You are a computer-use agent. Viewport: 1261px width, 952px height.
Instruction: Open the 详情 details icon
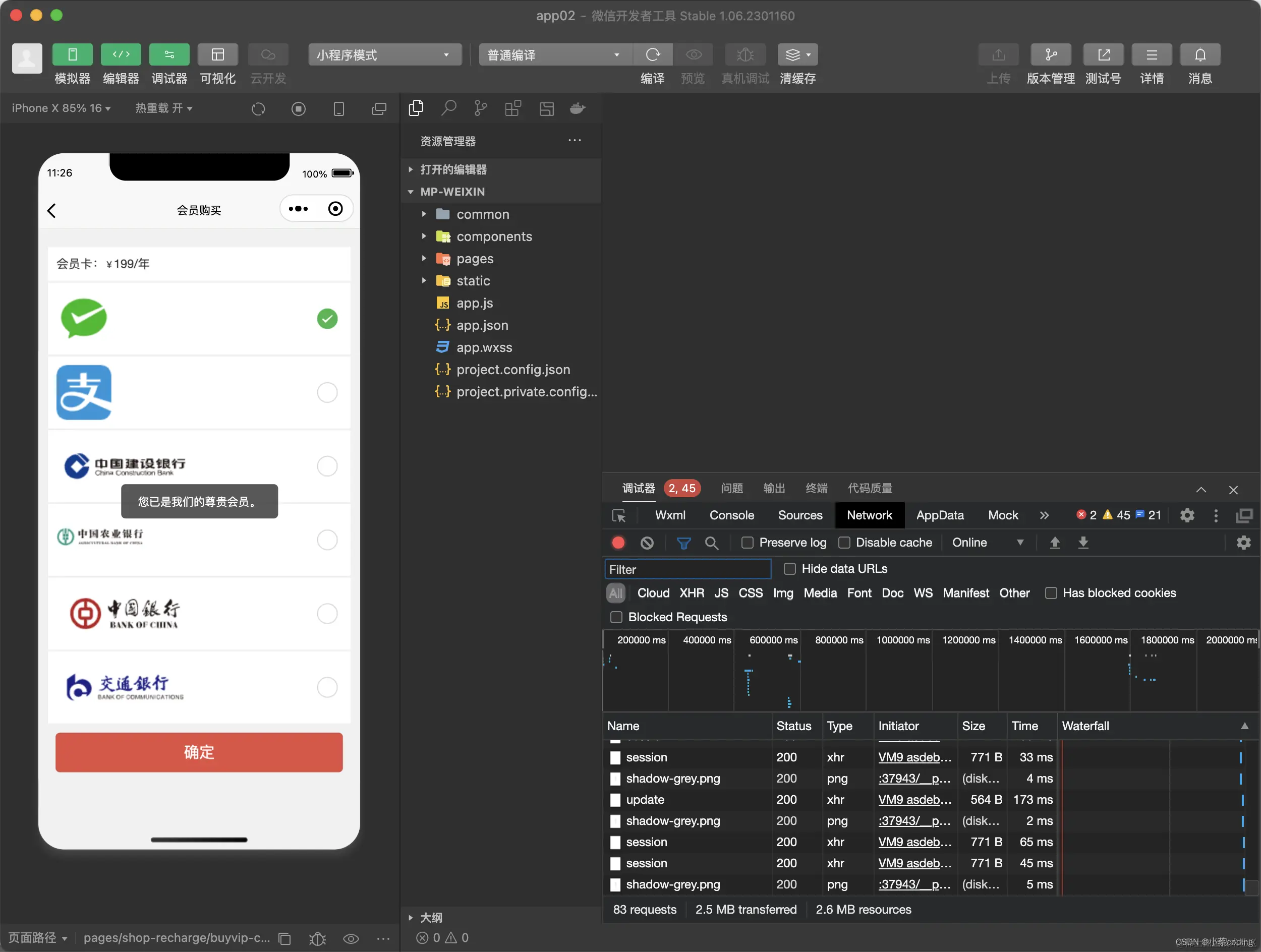[1151, 54]
